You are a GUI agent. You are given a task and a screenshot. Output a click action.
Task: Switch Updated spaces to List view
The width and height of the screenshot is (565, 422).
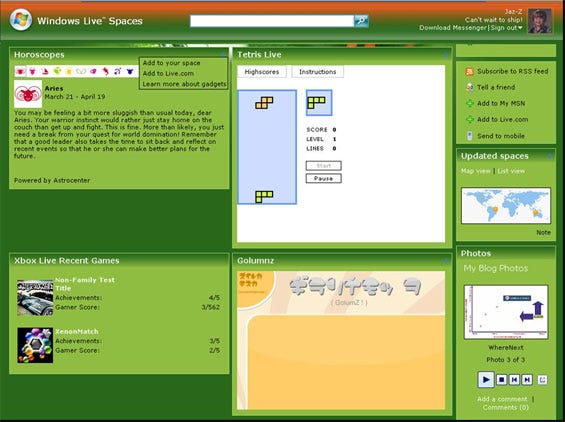pyautogui.click(x=511, y=171)
